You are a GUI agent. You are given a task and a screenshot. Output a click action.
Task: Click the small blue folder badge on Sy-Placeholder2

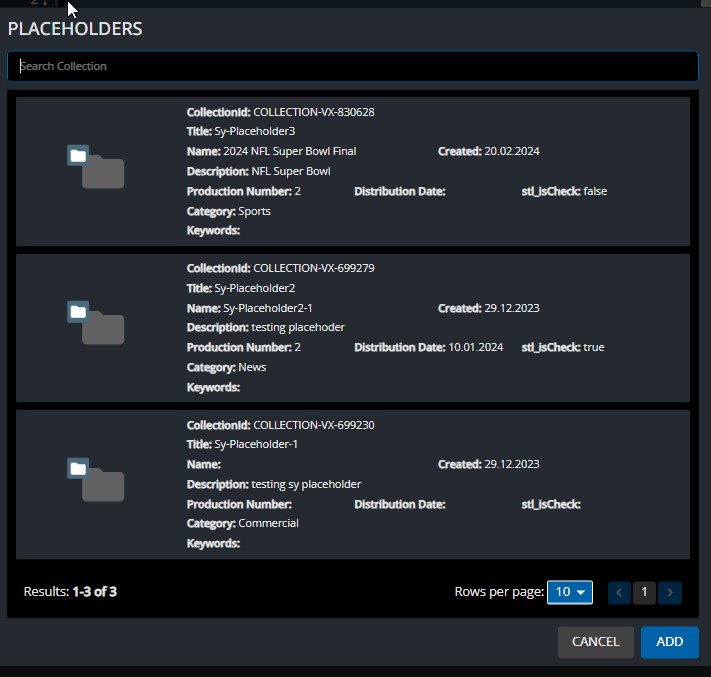coord(78,311)
